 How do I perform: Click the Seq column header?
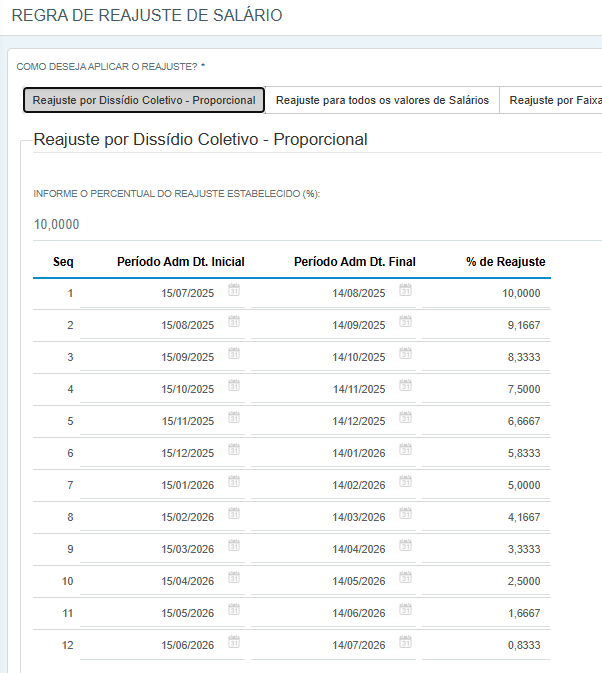click(x=63, y=262)
